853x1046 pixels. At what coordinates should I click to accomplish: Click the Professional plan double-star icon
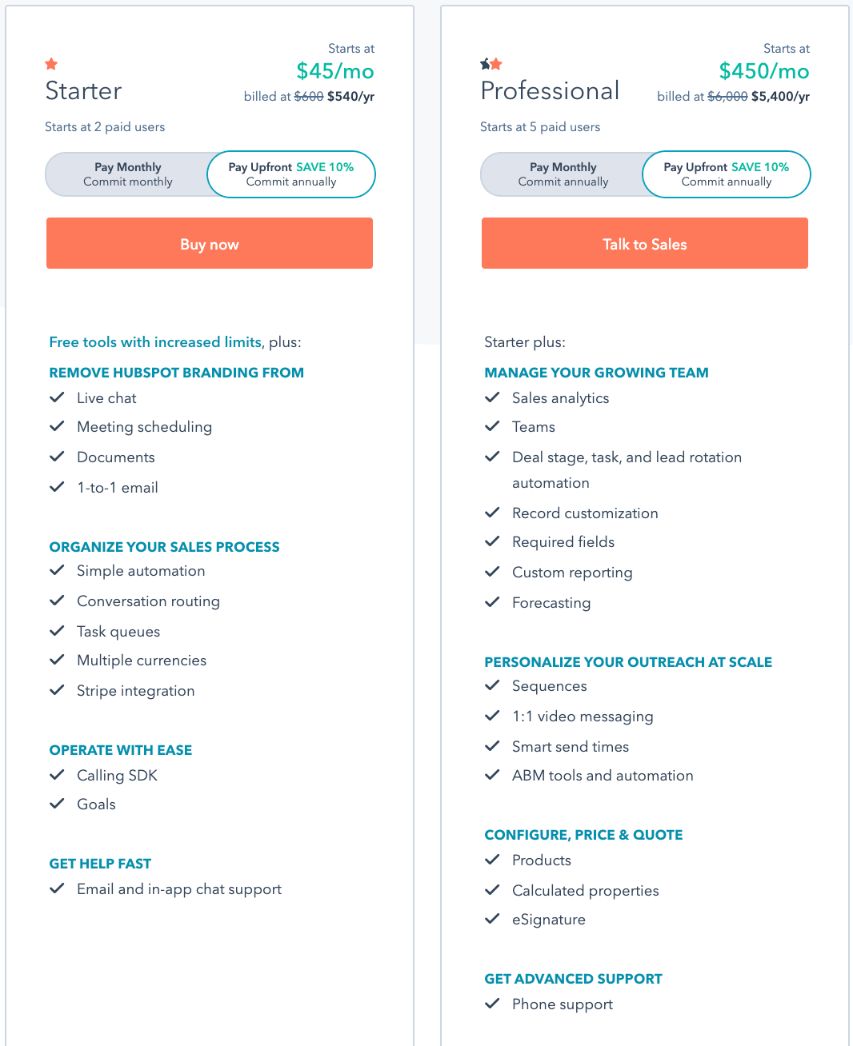(x=491, y=64)
